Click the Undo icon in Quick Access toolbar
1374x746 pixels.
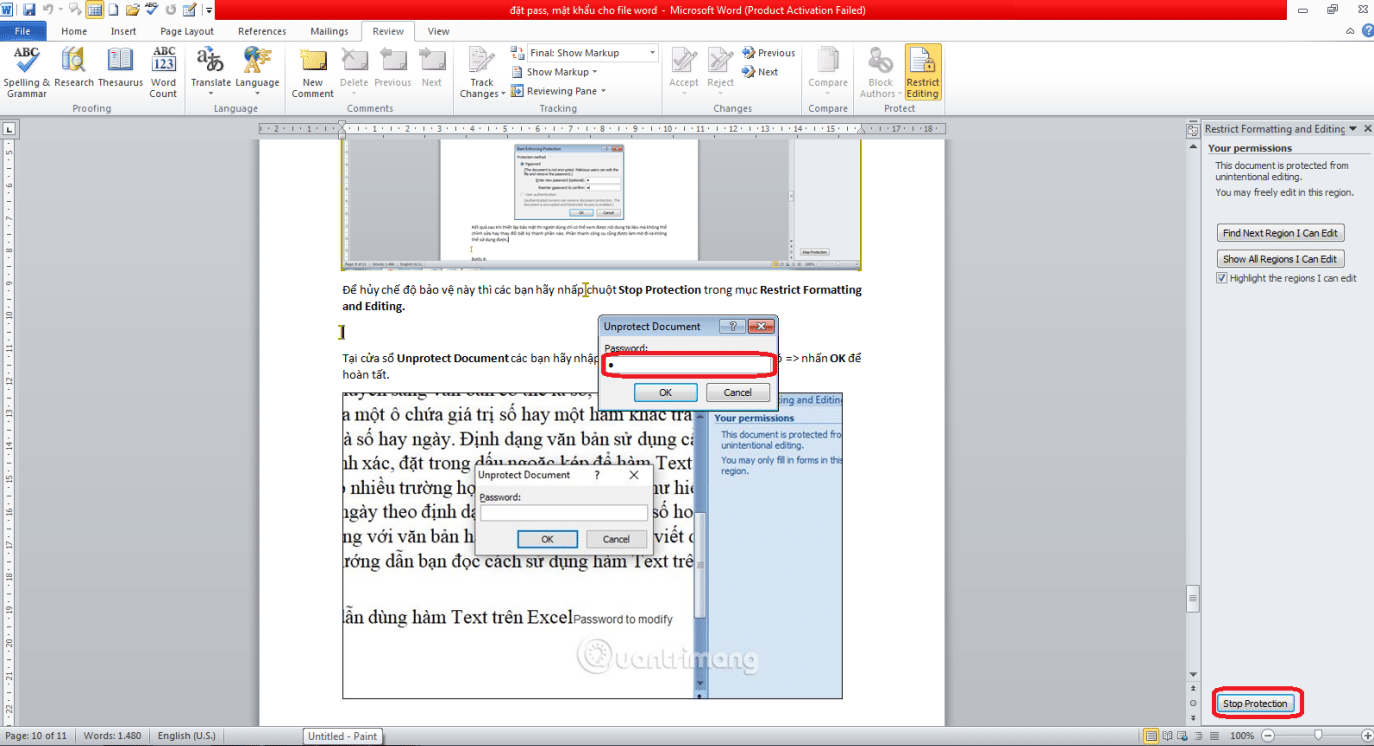click(46, 10)
